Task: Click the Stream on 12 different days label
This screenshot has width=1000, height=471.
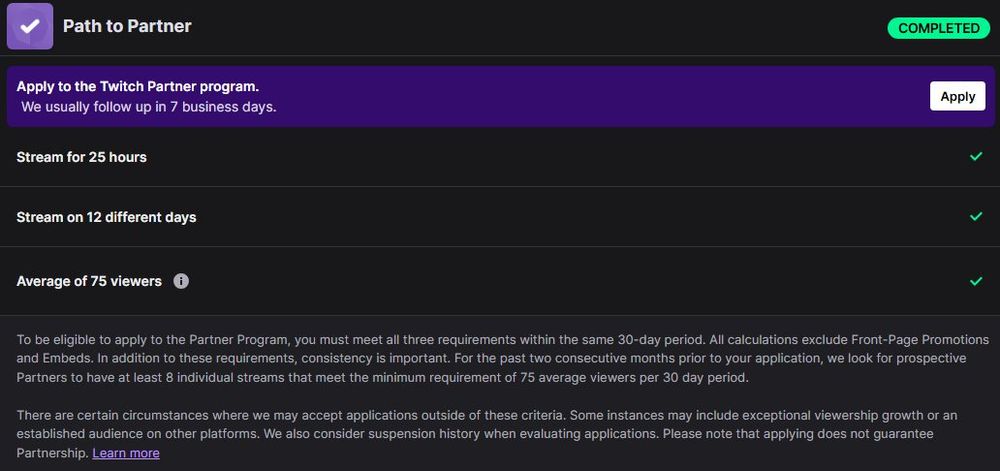Action: [x=106, y=217]
